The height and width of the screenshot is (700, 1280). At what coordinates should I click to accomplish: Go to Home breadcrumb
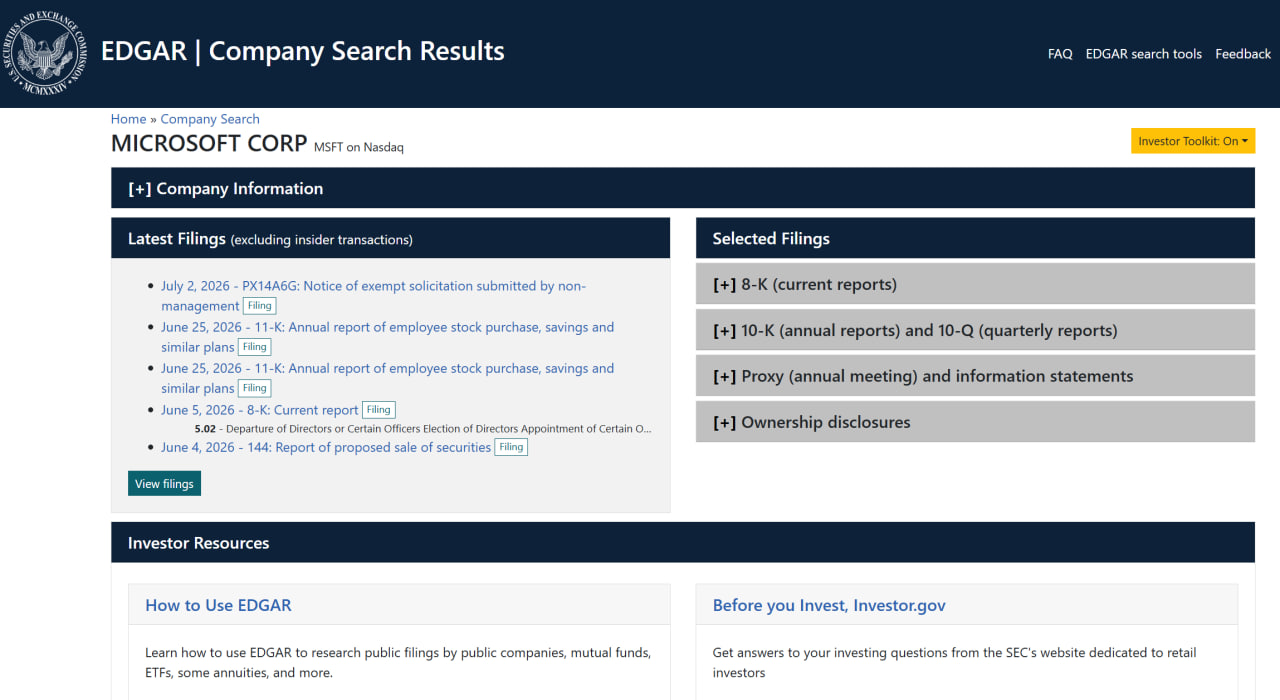128,119
